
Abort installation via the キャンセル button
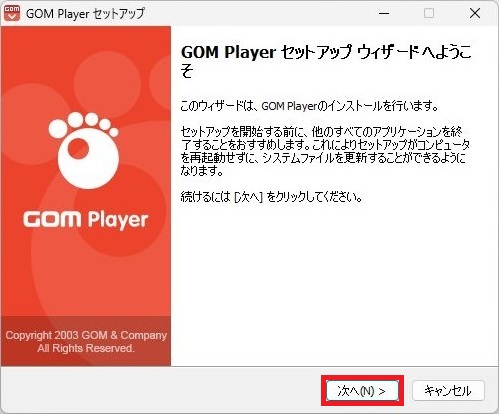pos(448,391)
